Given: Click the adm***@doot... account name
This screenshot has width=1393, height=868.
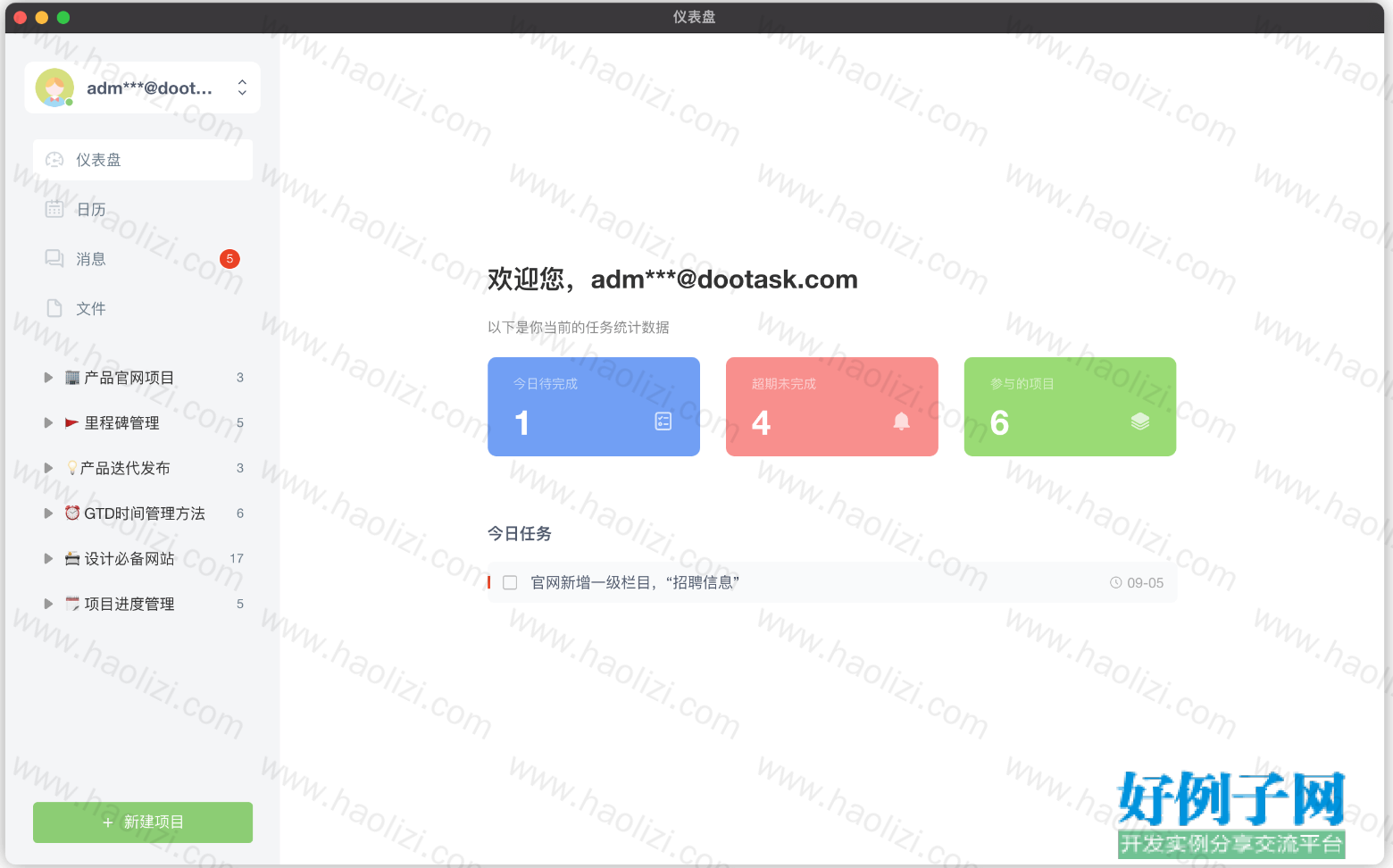Looking at the screenshot, I should point(149,88).
